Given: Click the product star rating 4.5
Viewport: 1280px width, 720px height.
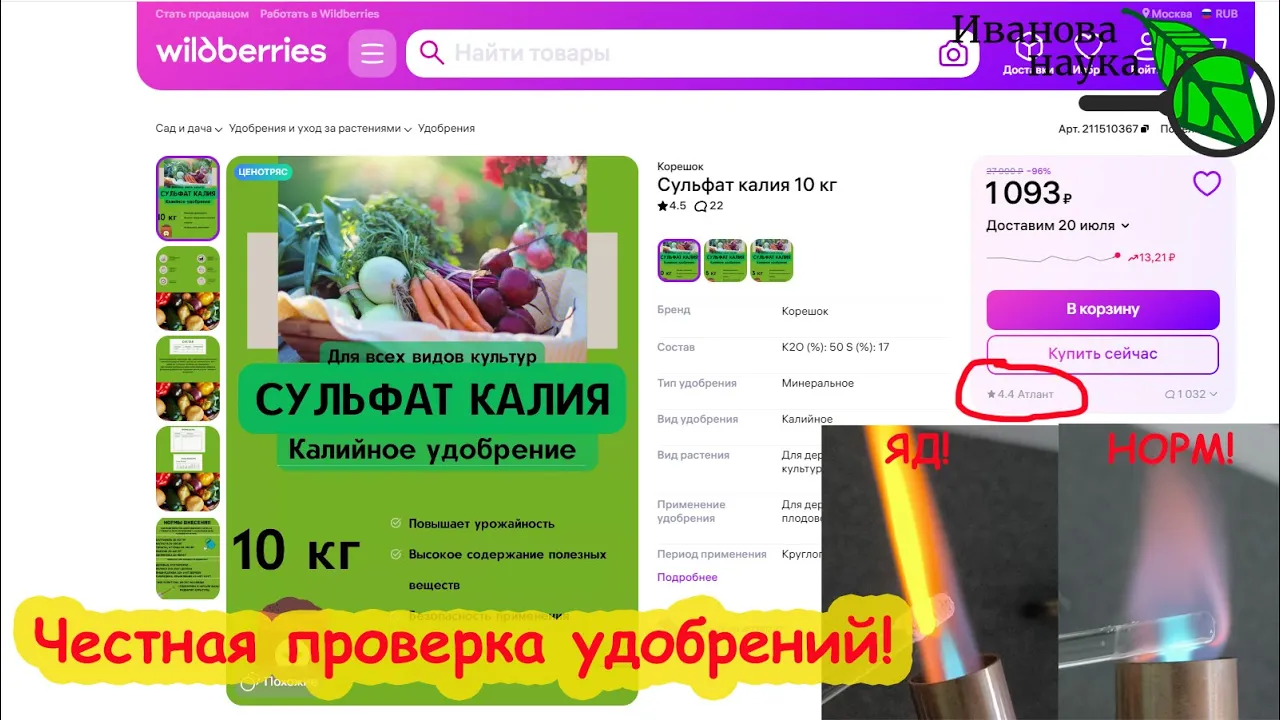Looking at the screenshot, I should 672,206.
